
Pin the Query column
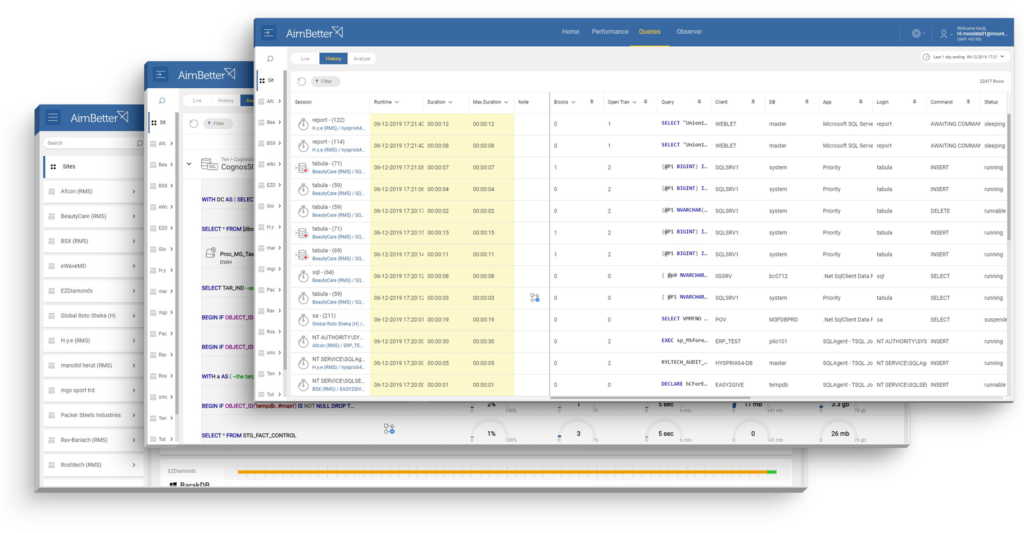click(699, 102)
